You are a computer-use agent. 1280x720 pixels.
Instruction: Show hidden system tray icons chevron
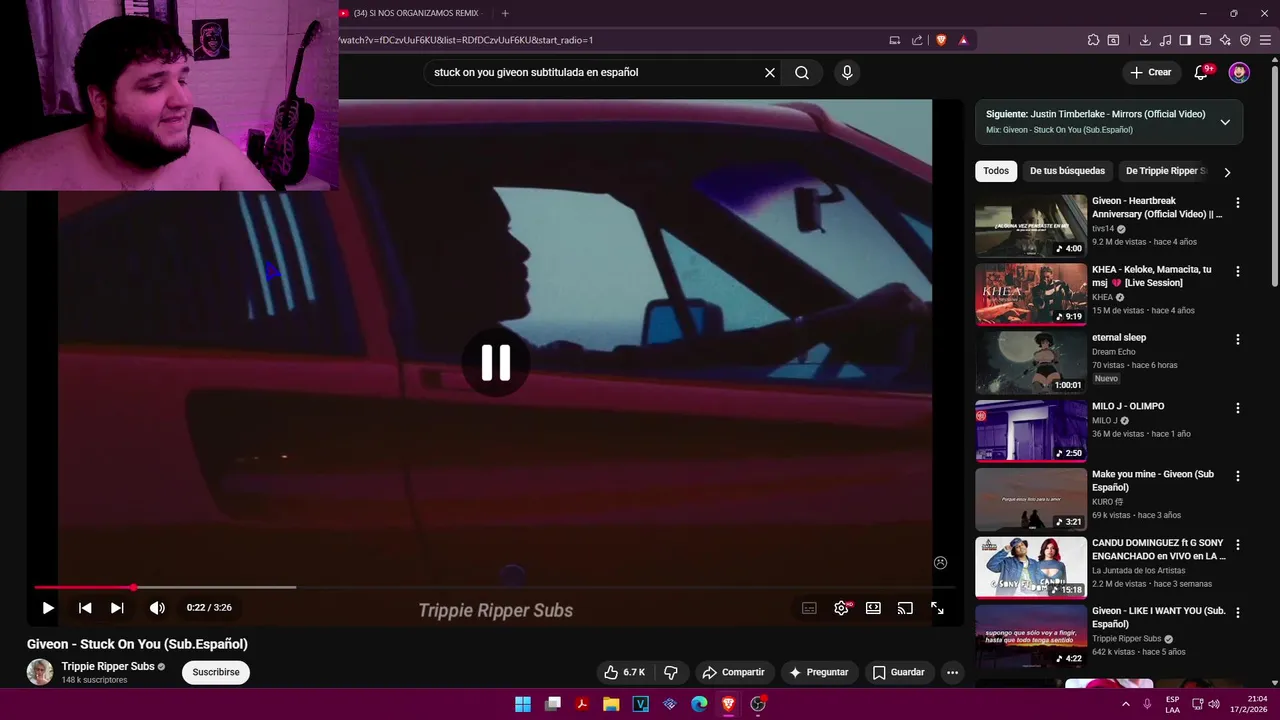[x=1126, y=704]
